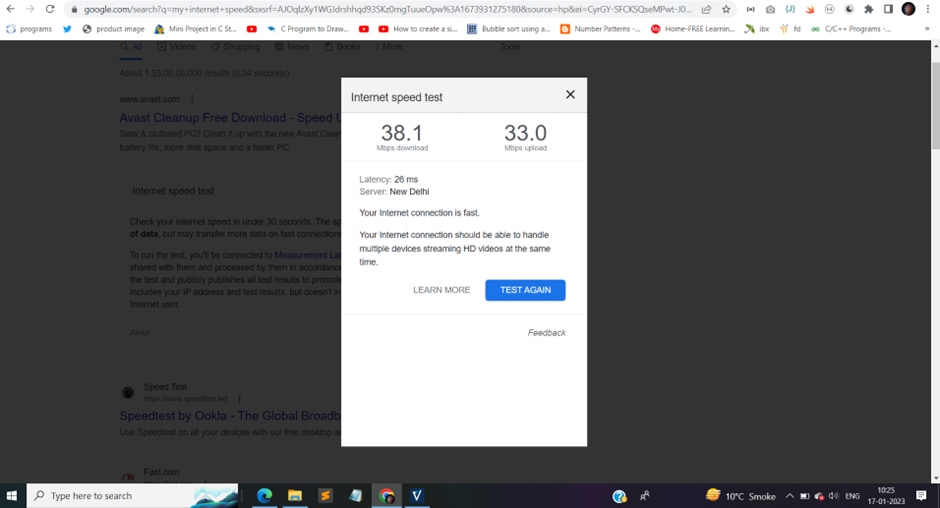Open the Tools search filter

pos(510,47)
